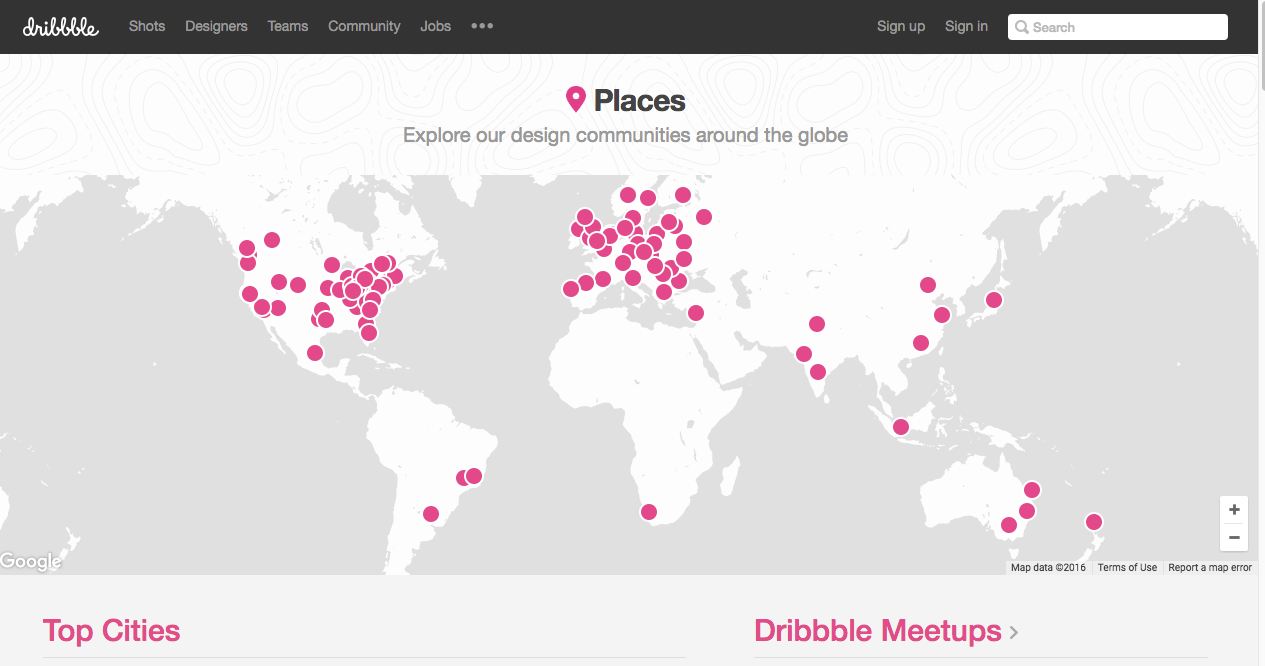Select the marker in central Mexico
1265x666 pixels.
(315, 352)
